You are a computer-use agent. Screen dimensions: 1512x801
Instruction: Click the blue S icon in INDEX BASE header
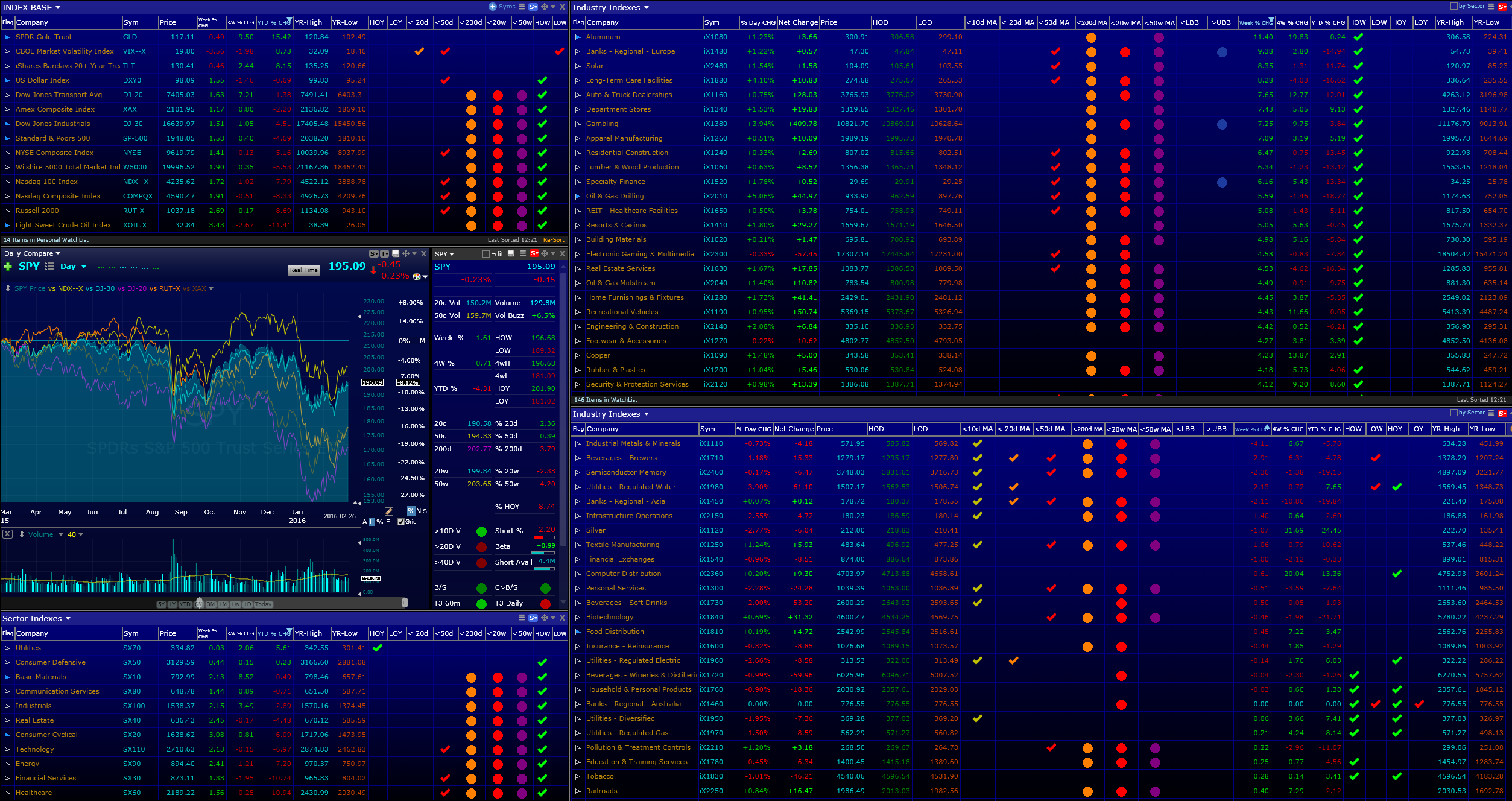(533, 7)
